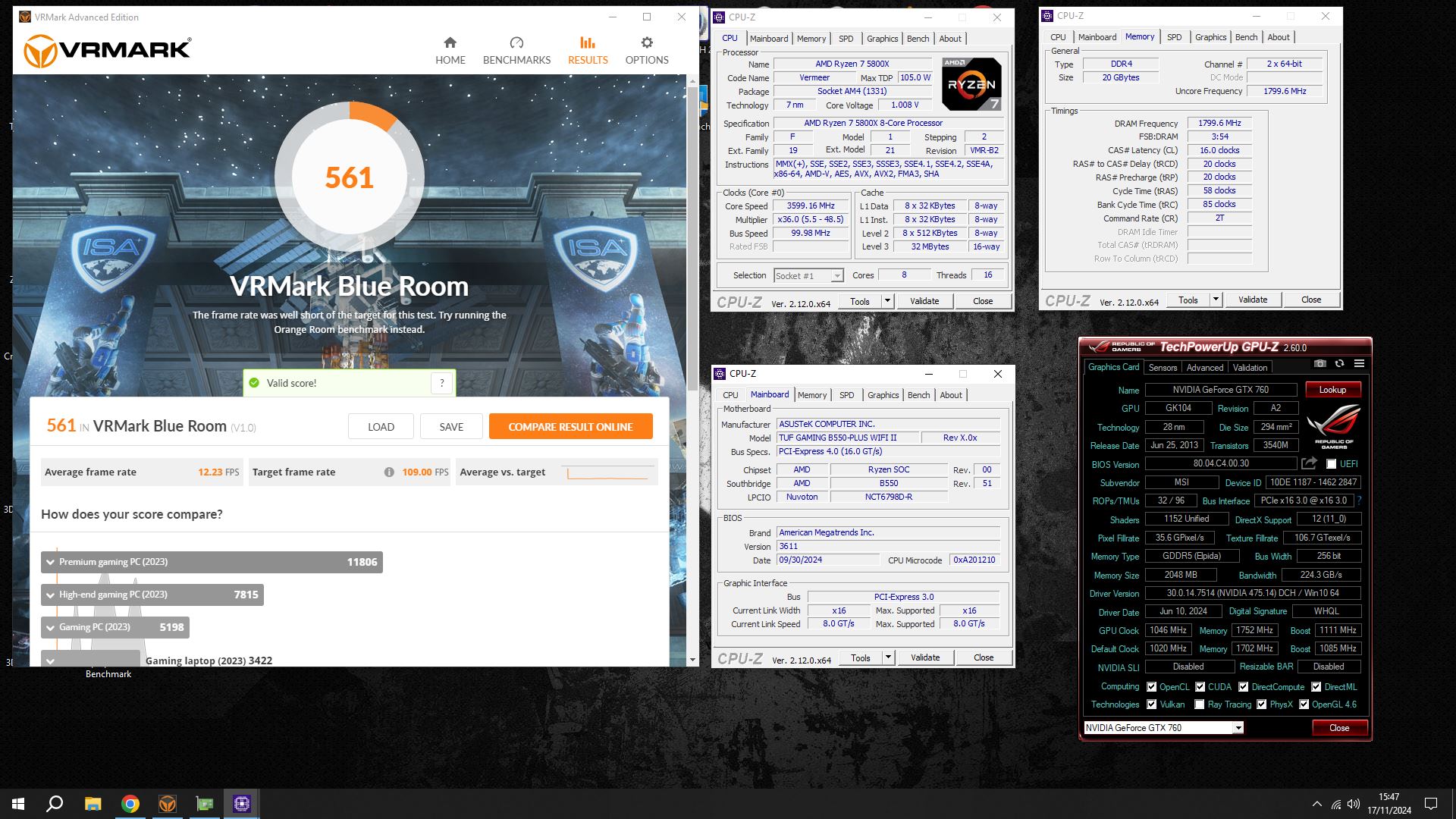This screenshot has width=1456, height=819.
Task: Toggle the DirectML checkbox
Action: pyautogui.click(x=1316, y=687)
